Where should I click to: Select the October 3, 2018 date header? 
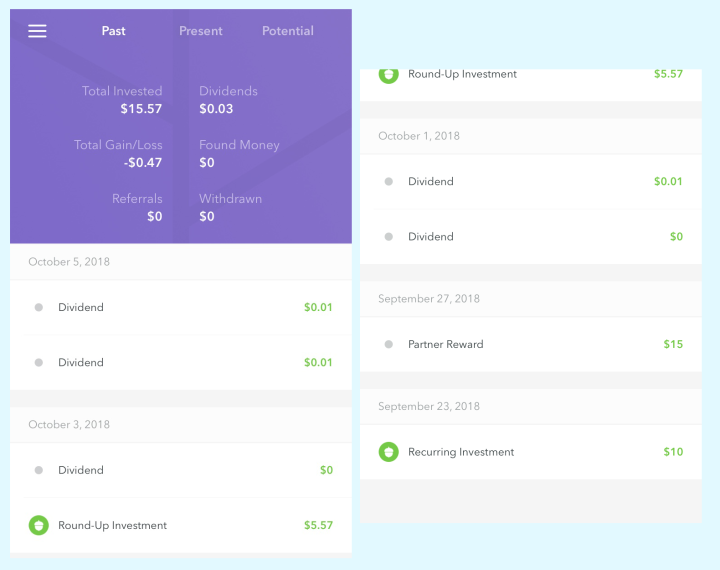coord(181,424)
